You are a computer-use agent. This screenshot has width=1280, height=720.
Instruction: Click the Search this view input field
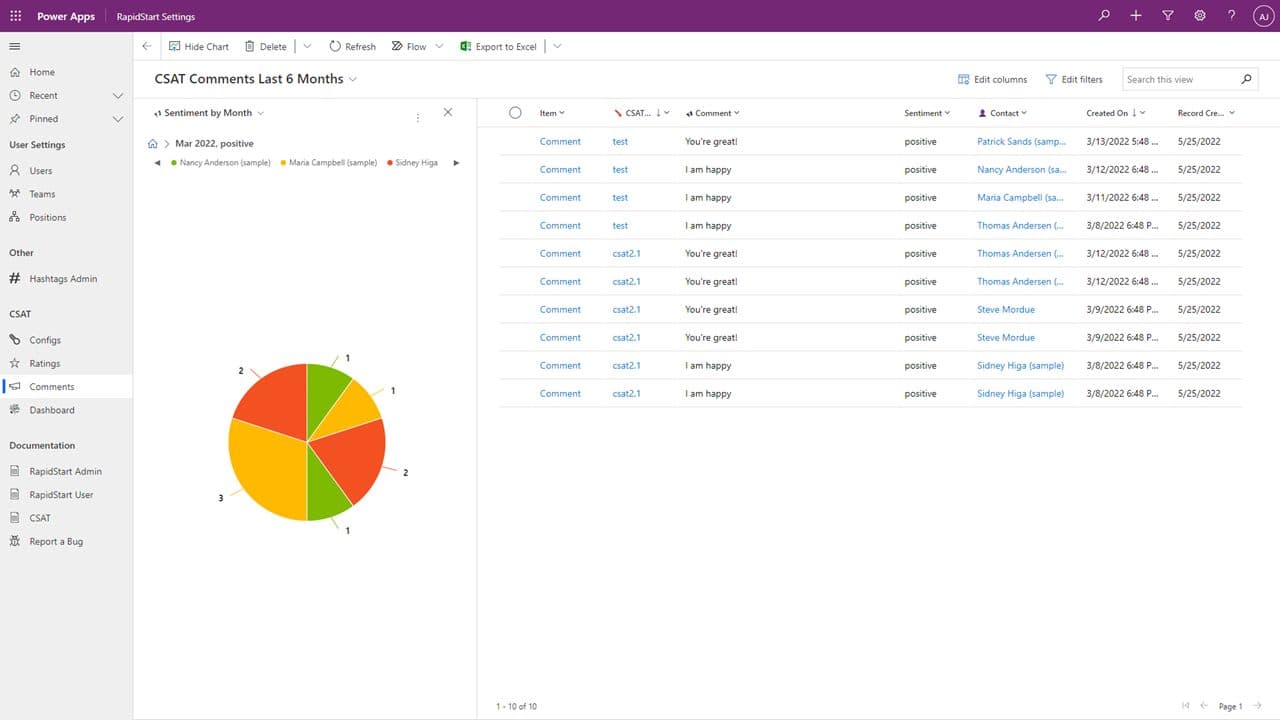tap(1180, 79)
